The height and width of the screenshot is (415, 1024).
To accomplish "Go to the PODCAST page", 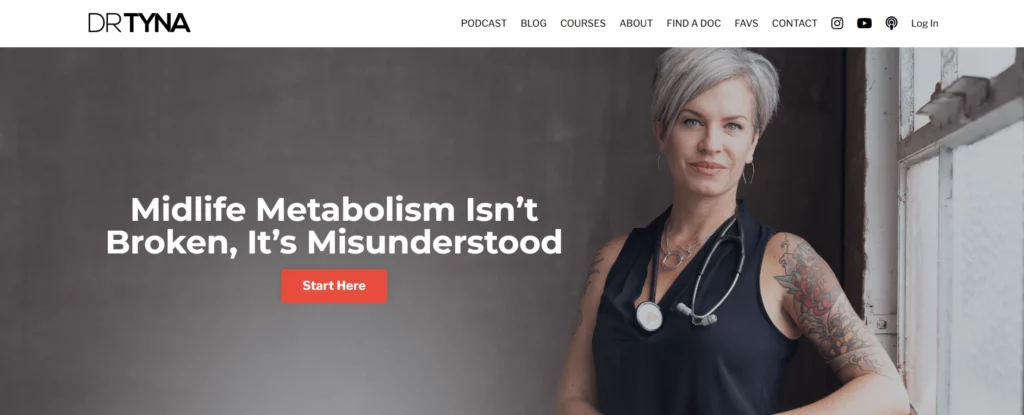I will pyautogui.click(x=483, y=24).
